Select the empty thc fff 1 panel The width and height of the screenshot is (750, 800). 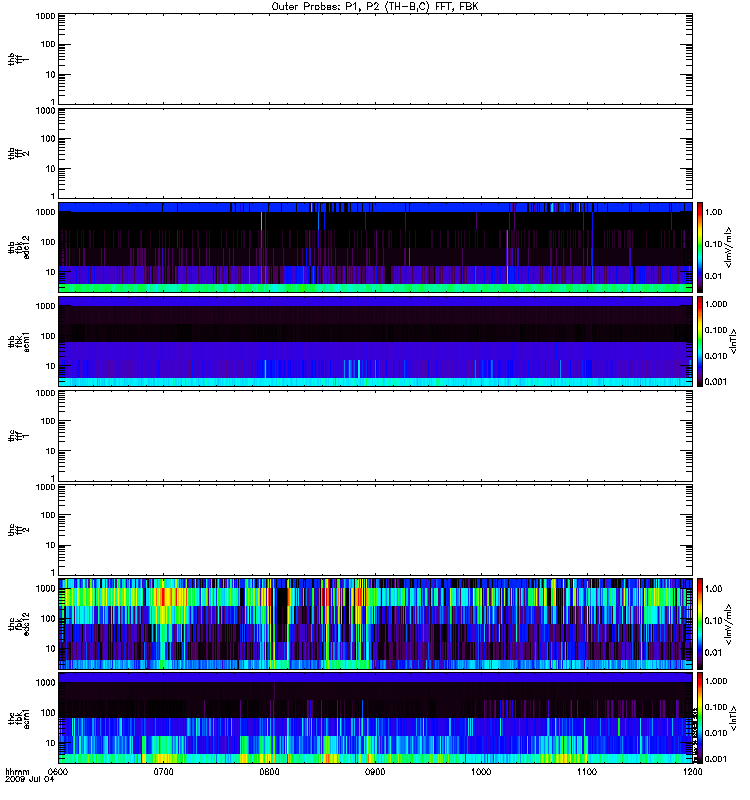(375, 436)
